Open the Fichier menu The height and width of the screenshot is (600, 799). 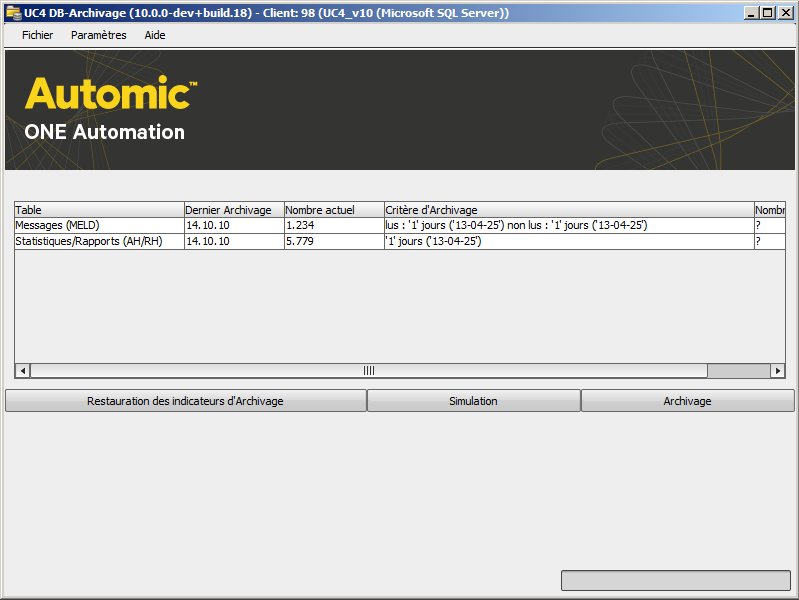coord(37,35)
